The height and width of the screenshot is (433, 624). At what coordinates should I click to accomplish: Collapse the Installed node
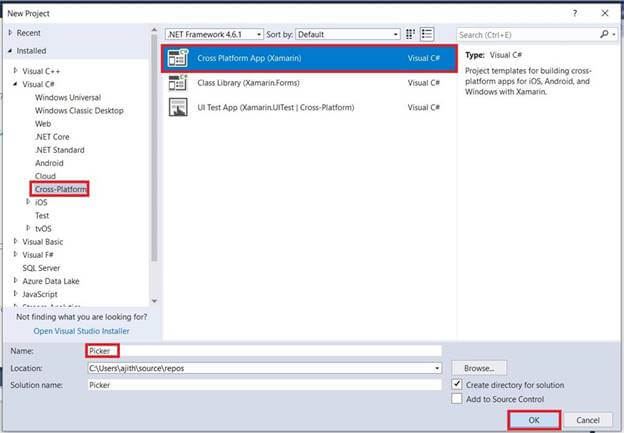click(x=10, y=51)
